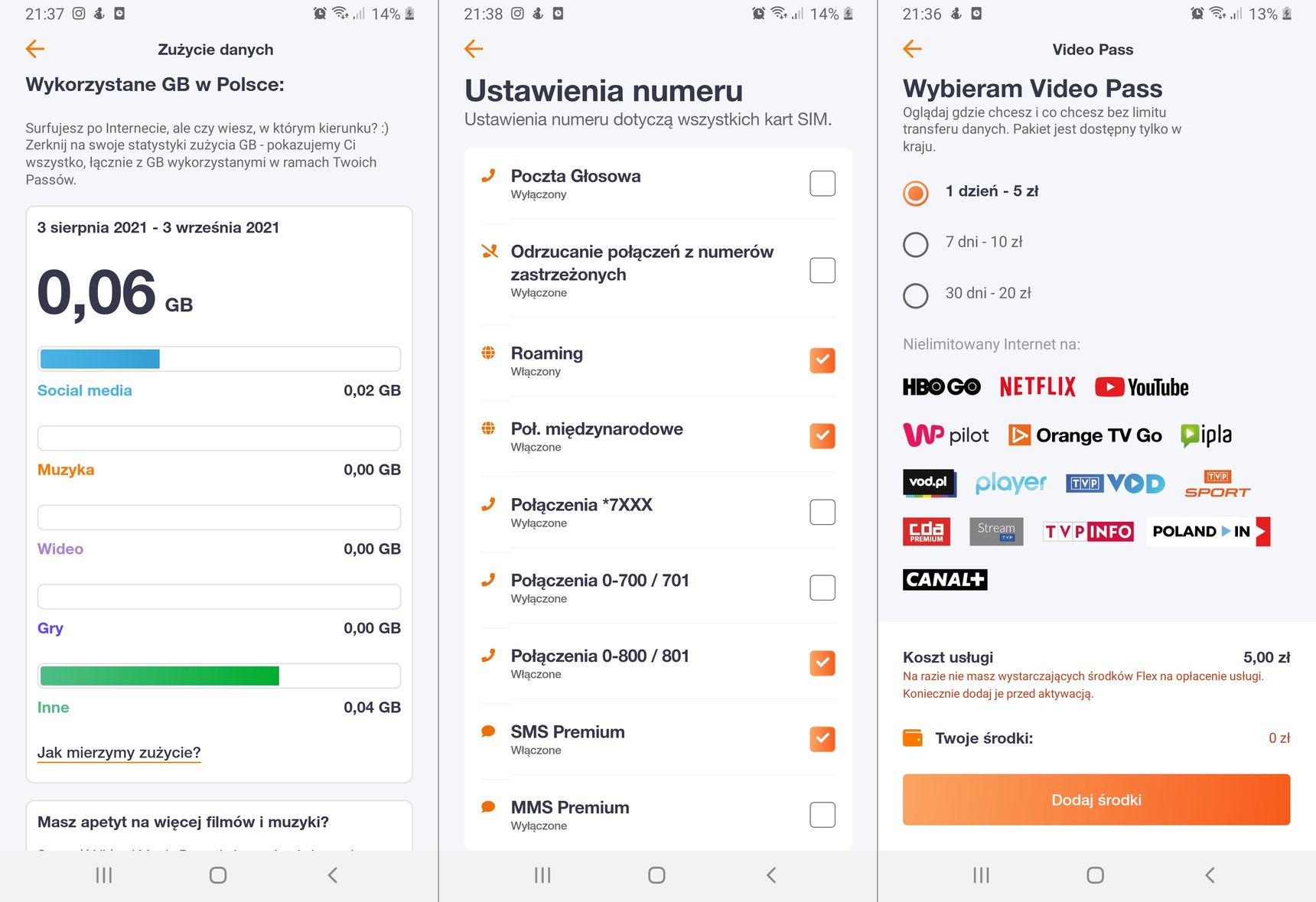Tap the CANAL+ logo
1316x902 pixels.
click(945, 579)
